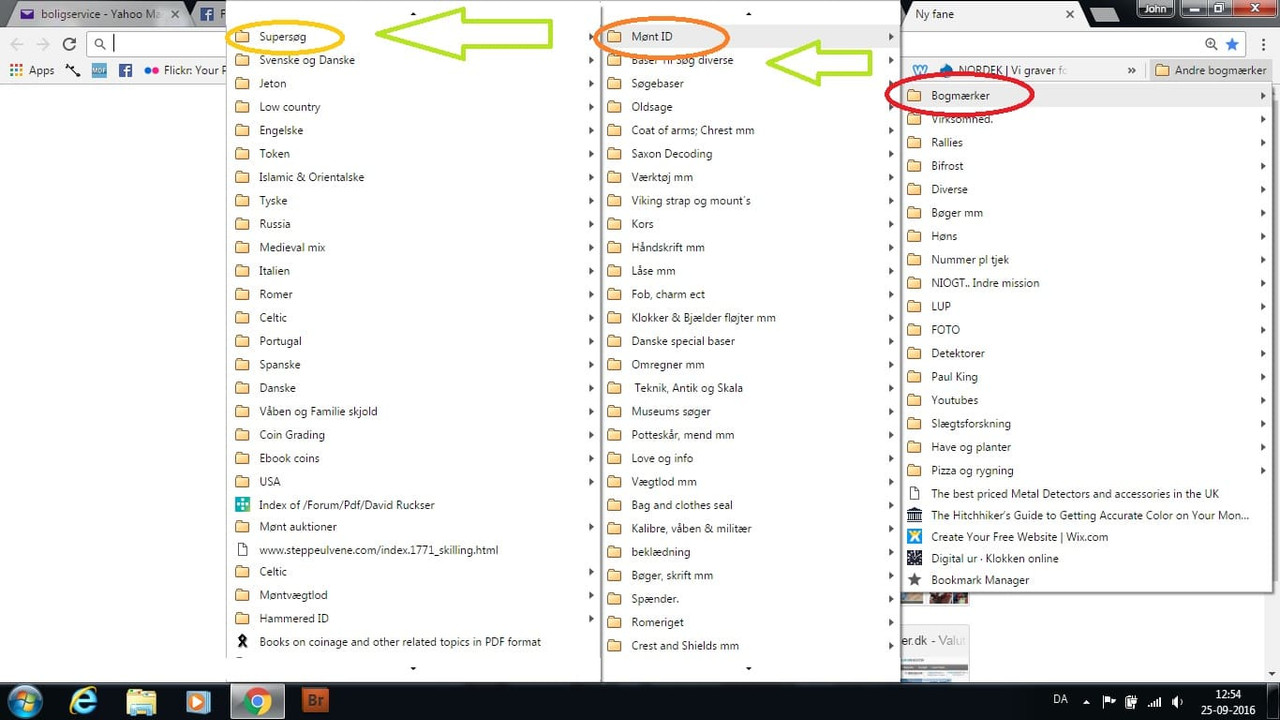Click the Bookmark Manager star icon
Image resolution: width=1280 pixels, height=720 pixels.
[914, 580]
